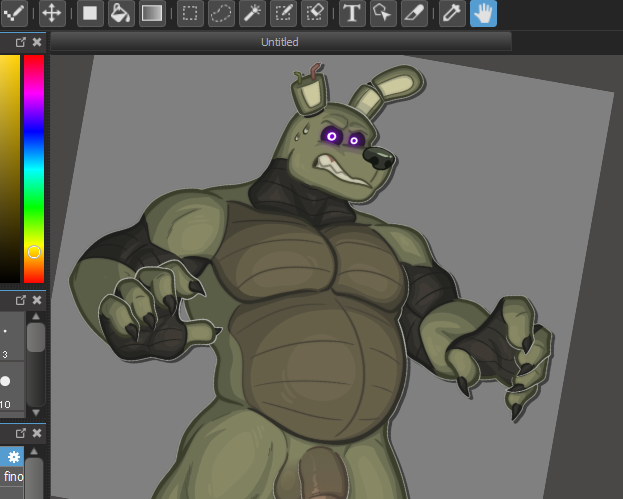Click the hue bar circular handle

34,252
